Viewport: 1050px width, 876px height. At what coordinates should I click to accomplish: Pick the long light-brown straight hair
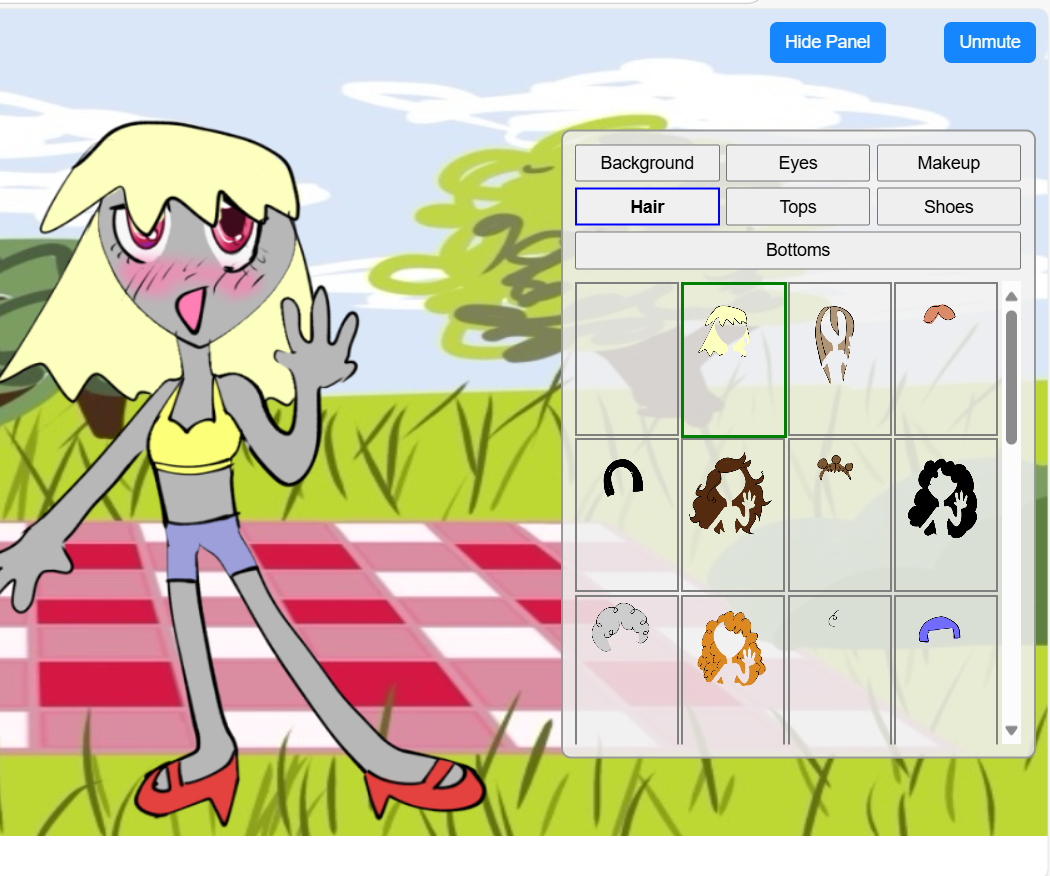click(x=840, y=360)
